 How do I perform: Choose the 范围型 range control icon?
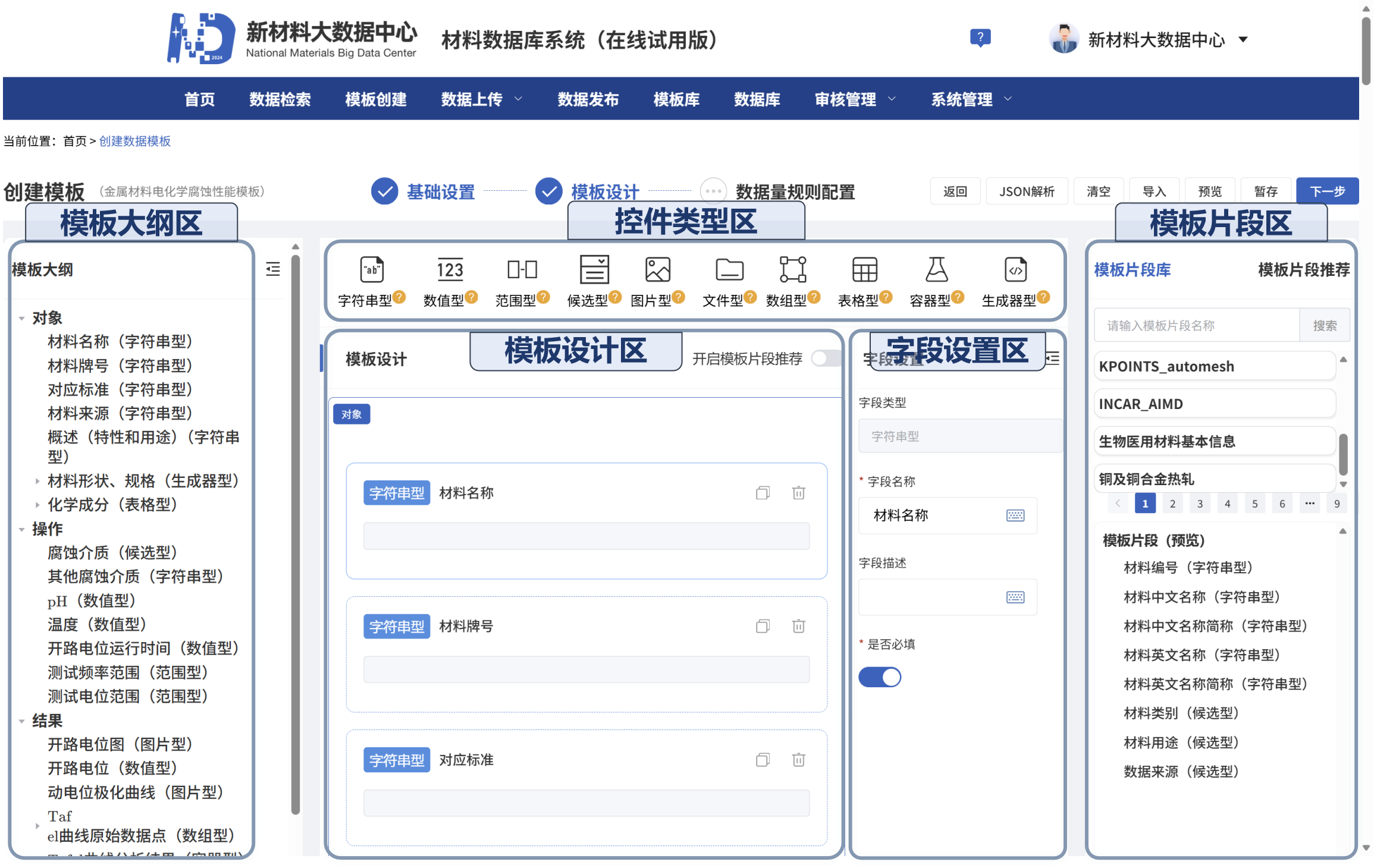click(522, 271)
